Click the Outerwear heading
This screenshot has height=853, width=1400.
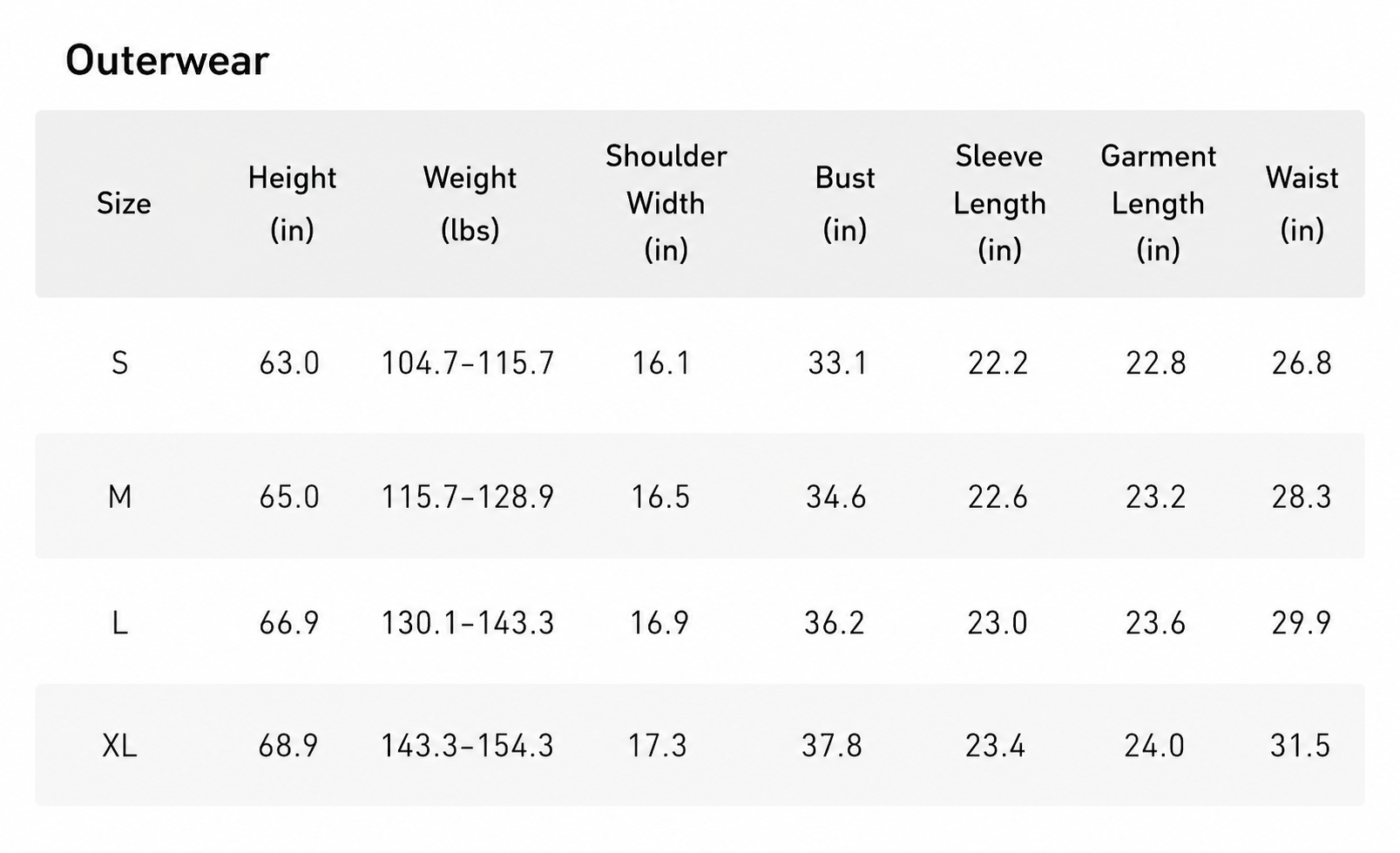tap(167, 60)
